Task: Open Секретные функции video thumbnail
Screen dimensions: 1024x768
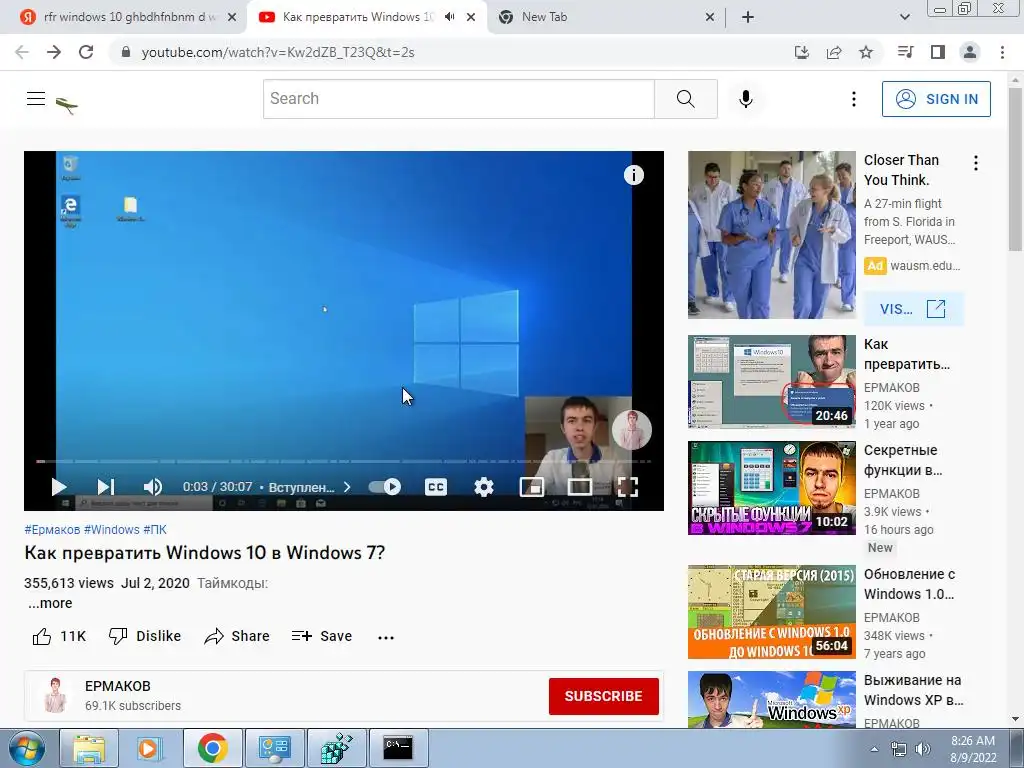Action: tap(771, 488)
